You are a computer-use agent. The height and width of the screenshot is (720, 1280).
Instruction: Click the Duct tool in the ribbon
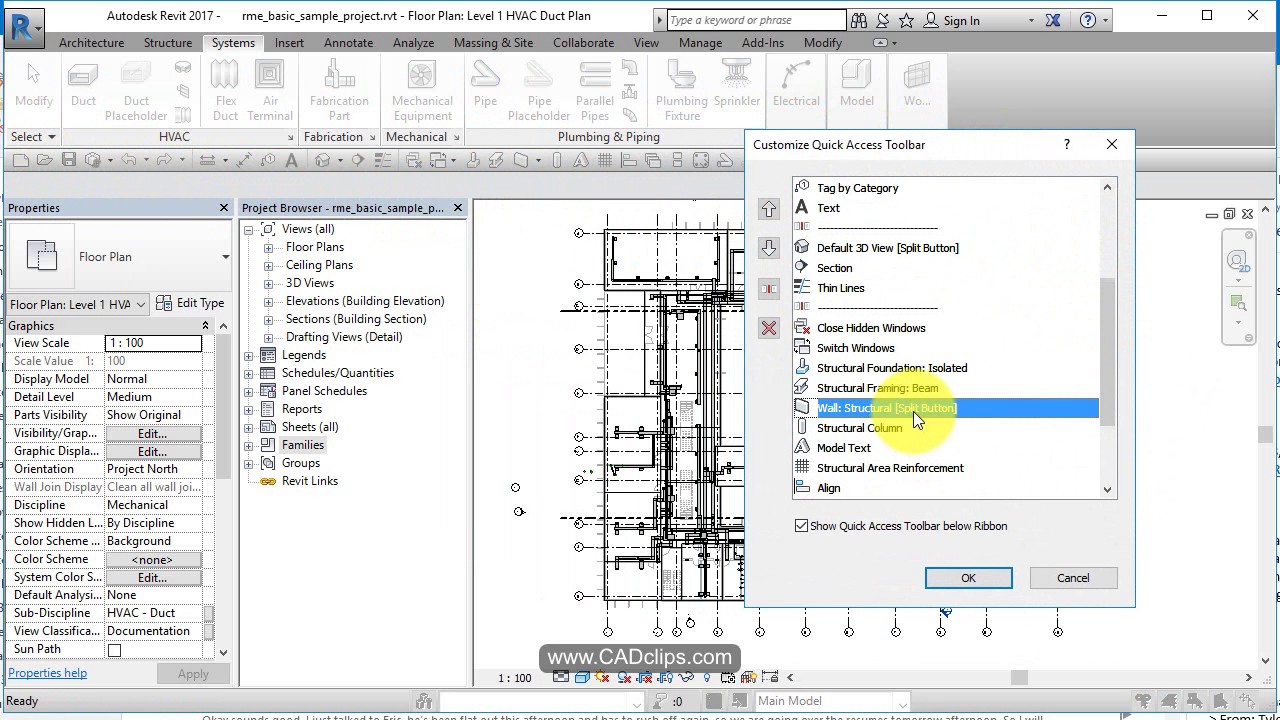click(x=84, y=86)
